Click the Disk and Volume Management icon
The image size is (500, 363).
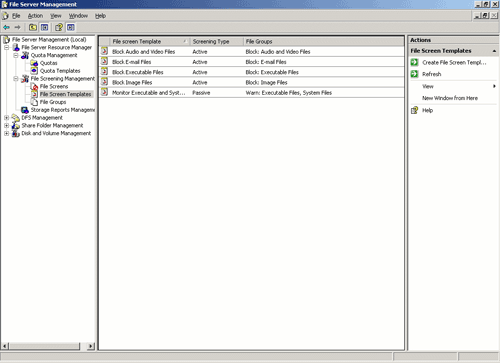[x=16, y=133]
